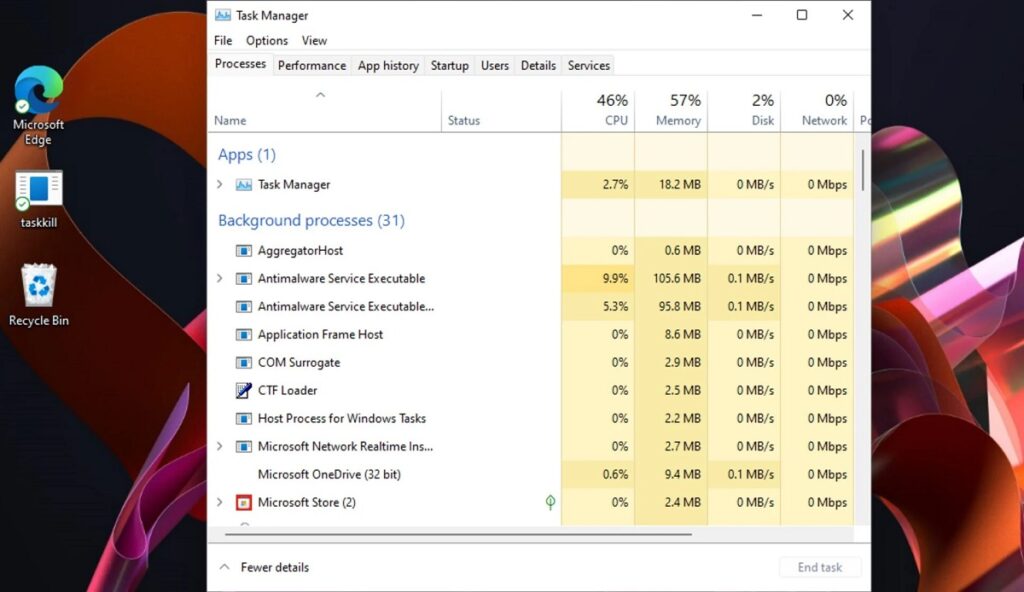The height and width of the screenshot is (592, 1024).
Task: Click the 18.2 MB memory cell
Action: tap(671, 185)
